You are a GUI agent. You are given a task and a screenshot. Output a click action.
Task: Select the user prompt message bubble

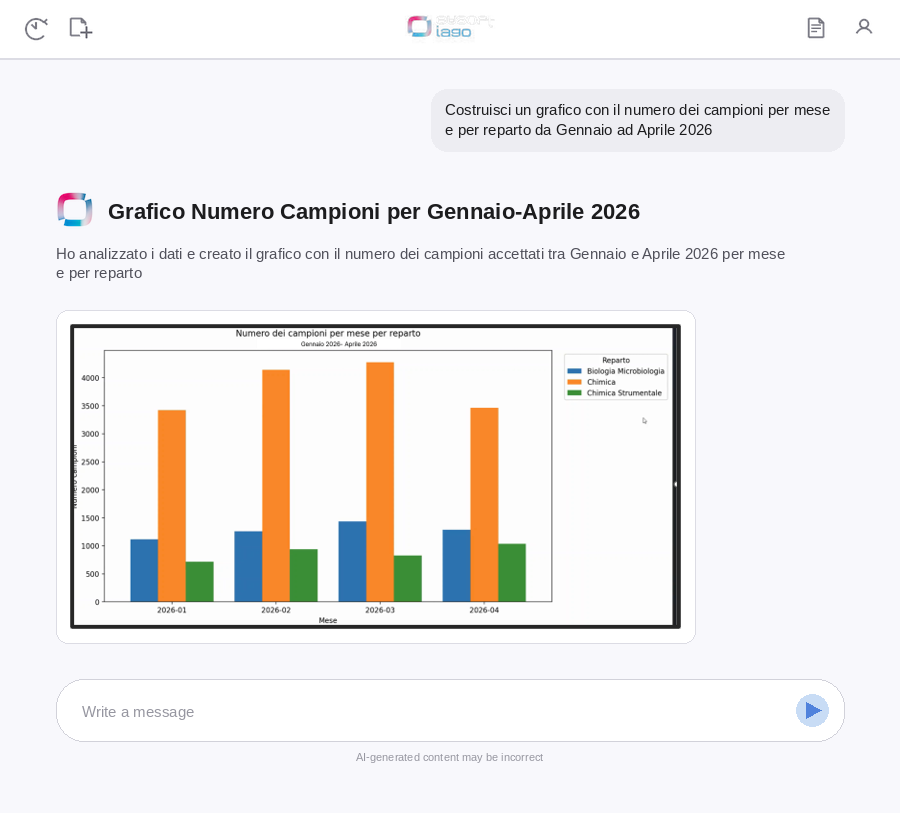pos(638,120)
